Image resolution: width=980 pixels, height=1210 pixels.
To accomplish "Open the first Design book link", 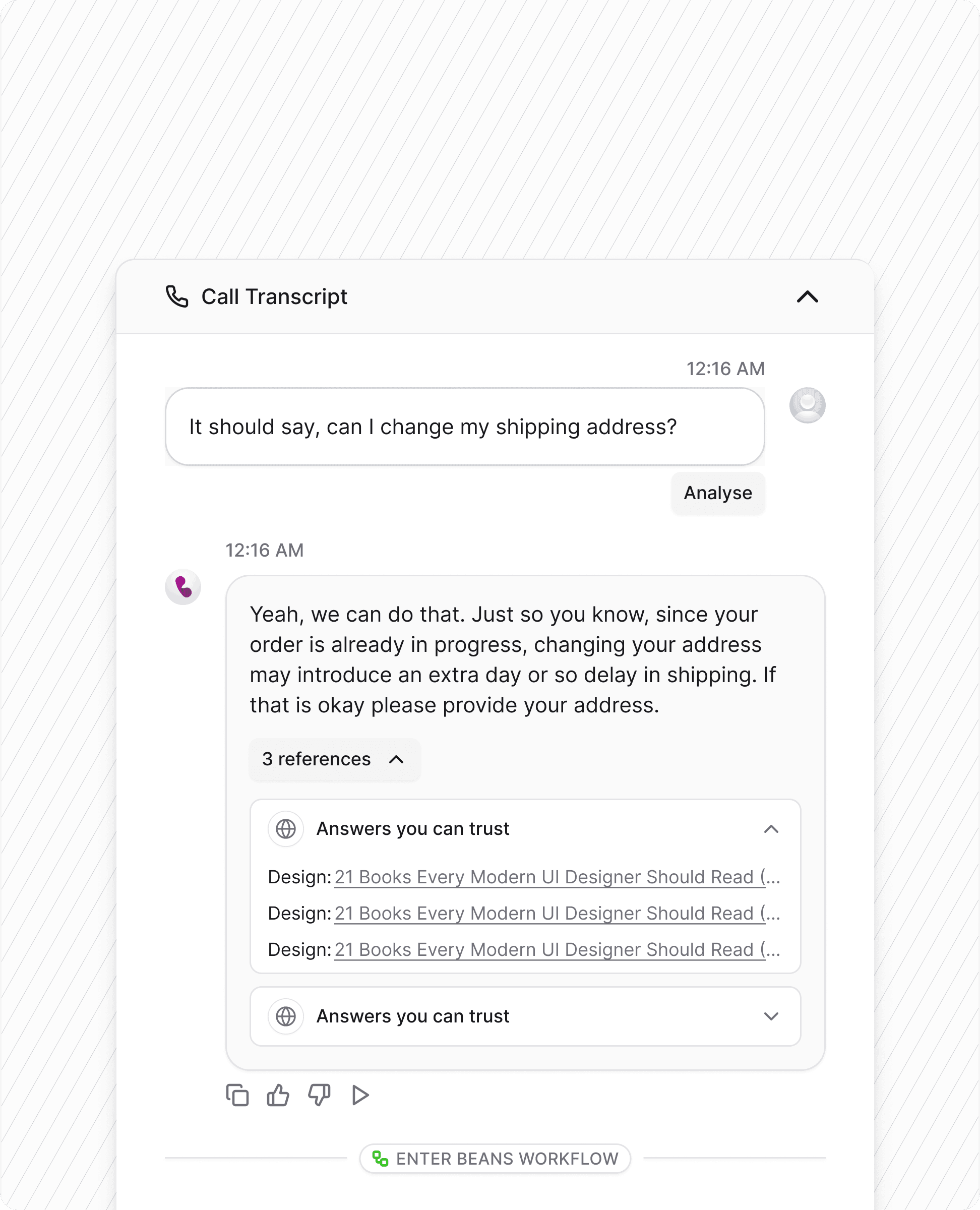I will pyautogui.click(x=556, y=877).
